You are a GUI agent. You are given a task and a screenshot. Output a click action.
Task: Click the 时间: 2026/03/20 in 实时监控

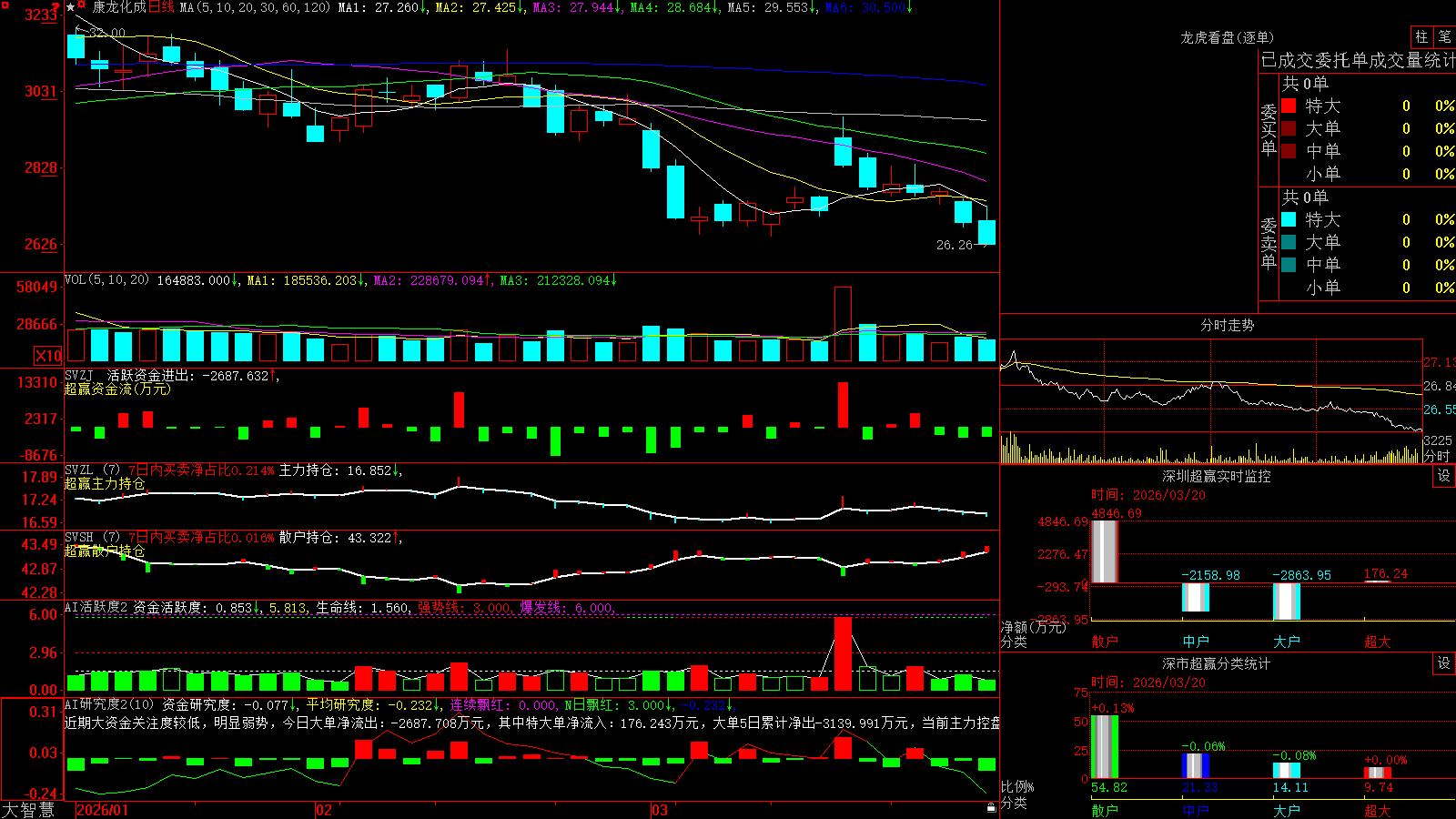(x=1148, y=495)
